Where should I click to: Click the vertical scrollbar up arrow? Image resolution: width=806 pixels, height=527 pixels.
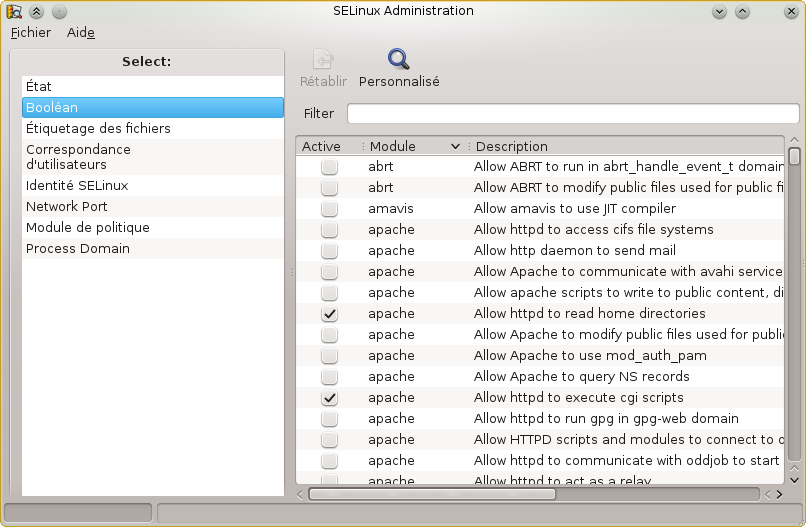(794, 140)
